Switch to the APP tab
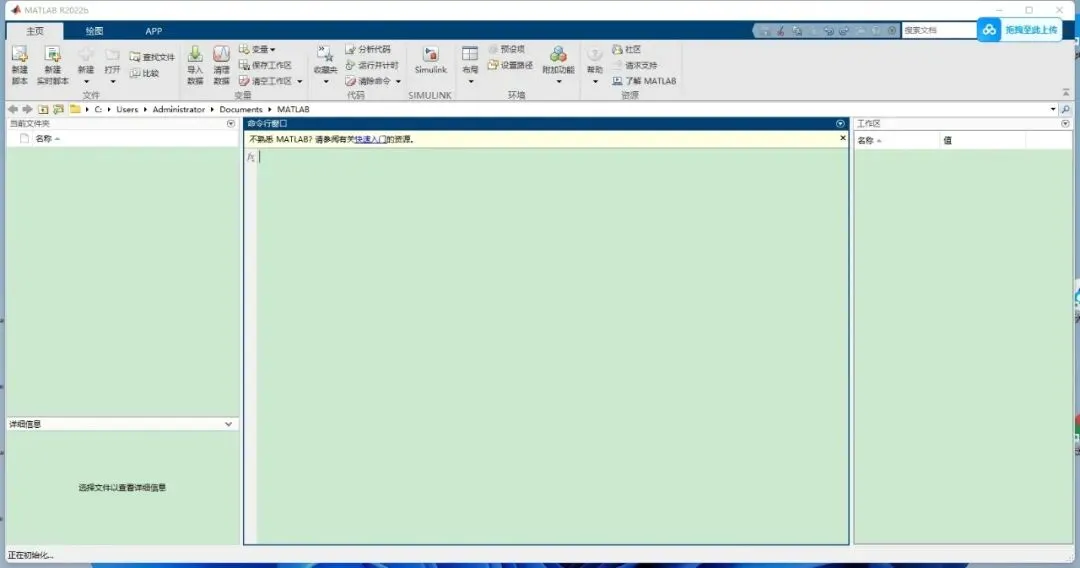Image resolution: width=1080 pixels, height=568 pixels. pyautogui.click(x=154, y=31)
